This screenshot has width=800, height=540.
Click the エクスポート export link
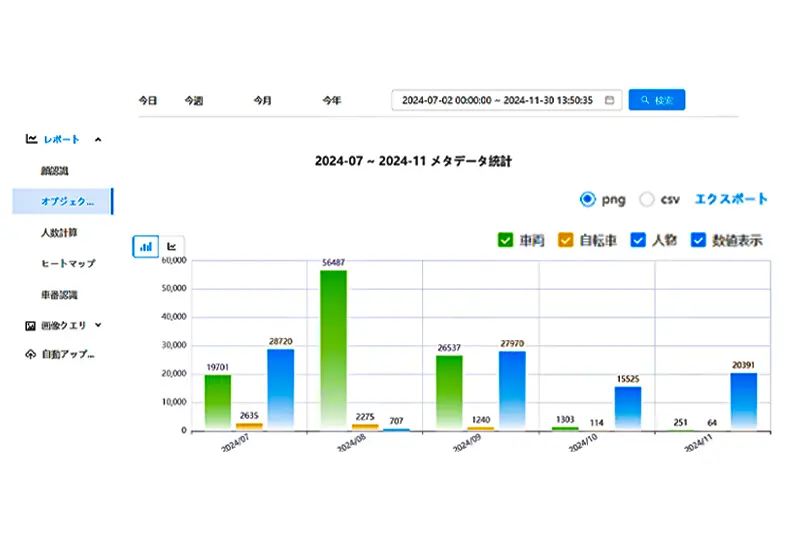[x=731, y=199]
